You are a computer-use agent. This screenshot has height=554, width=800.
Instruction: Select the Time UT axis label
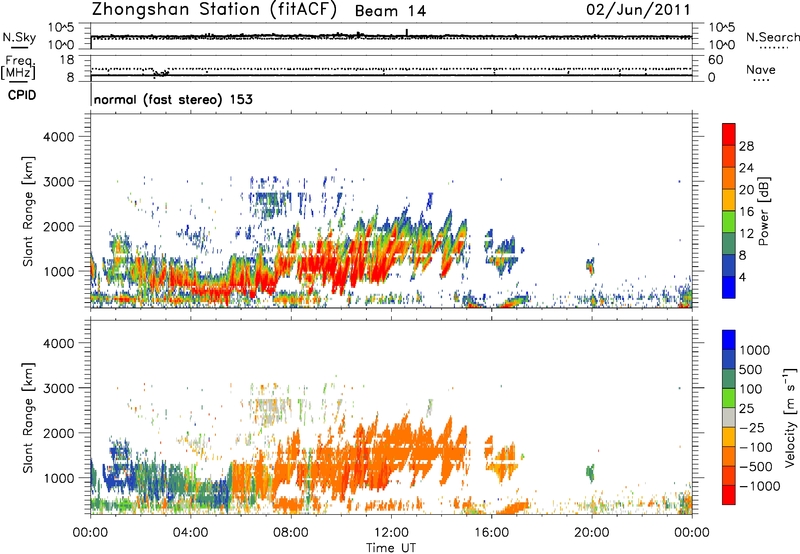coord(391,547)
